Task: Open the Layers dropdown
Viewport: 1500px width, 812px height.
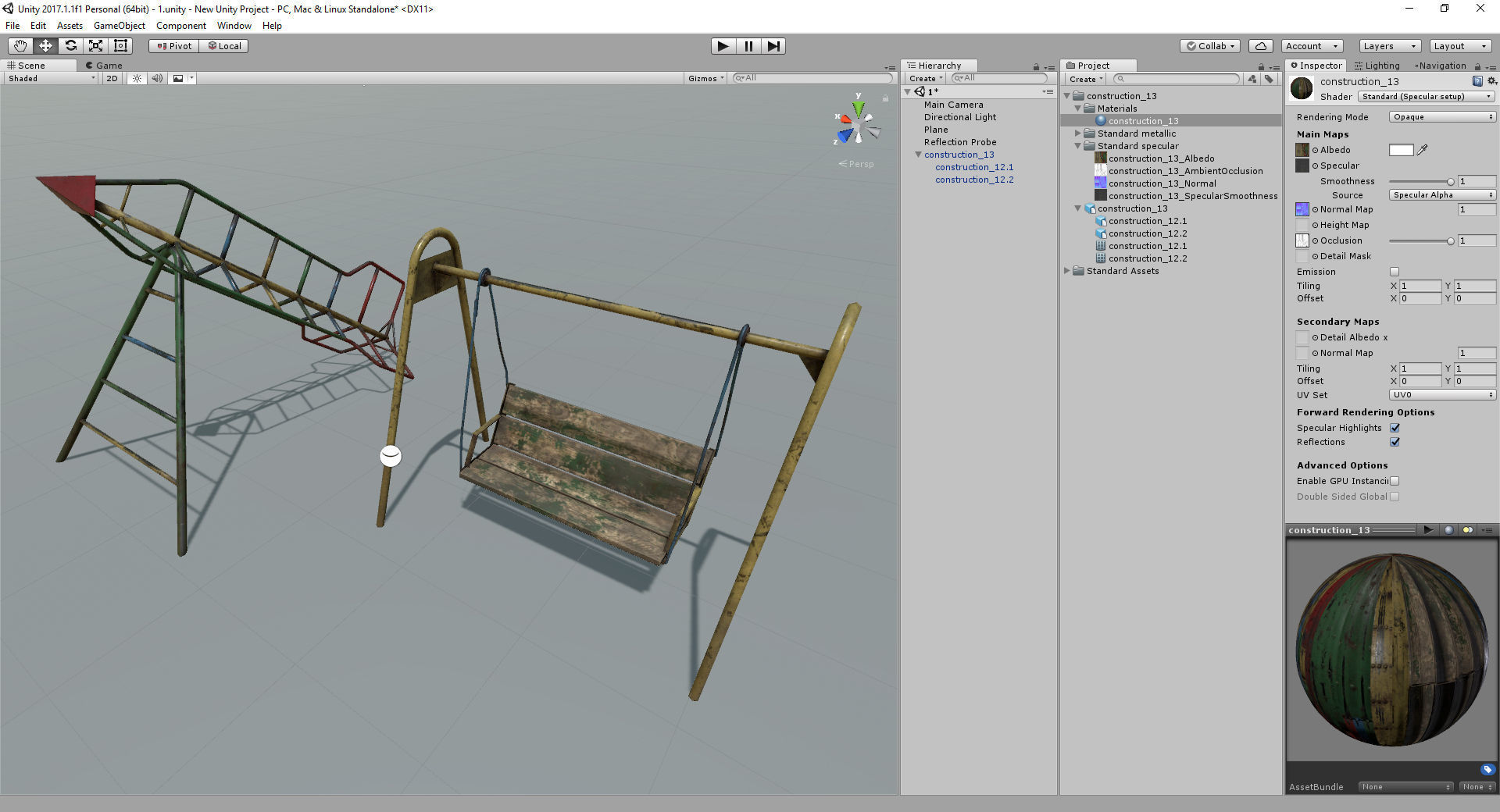Action: point(1389,46)
